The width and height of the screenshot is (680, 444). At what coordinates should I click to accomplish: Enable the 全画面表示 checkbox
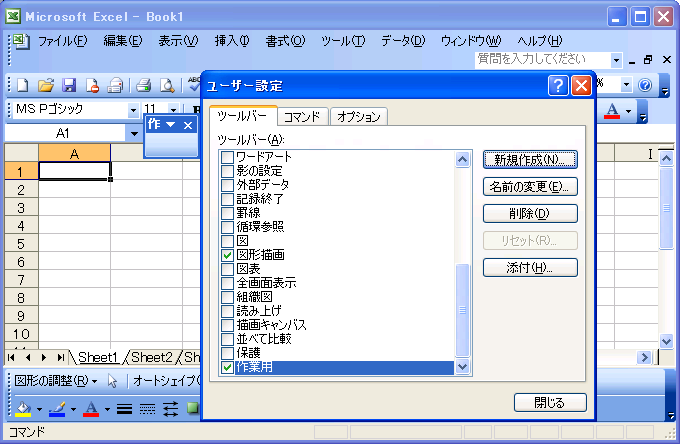click(x=227, y=283)
